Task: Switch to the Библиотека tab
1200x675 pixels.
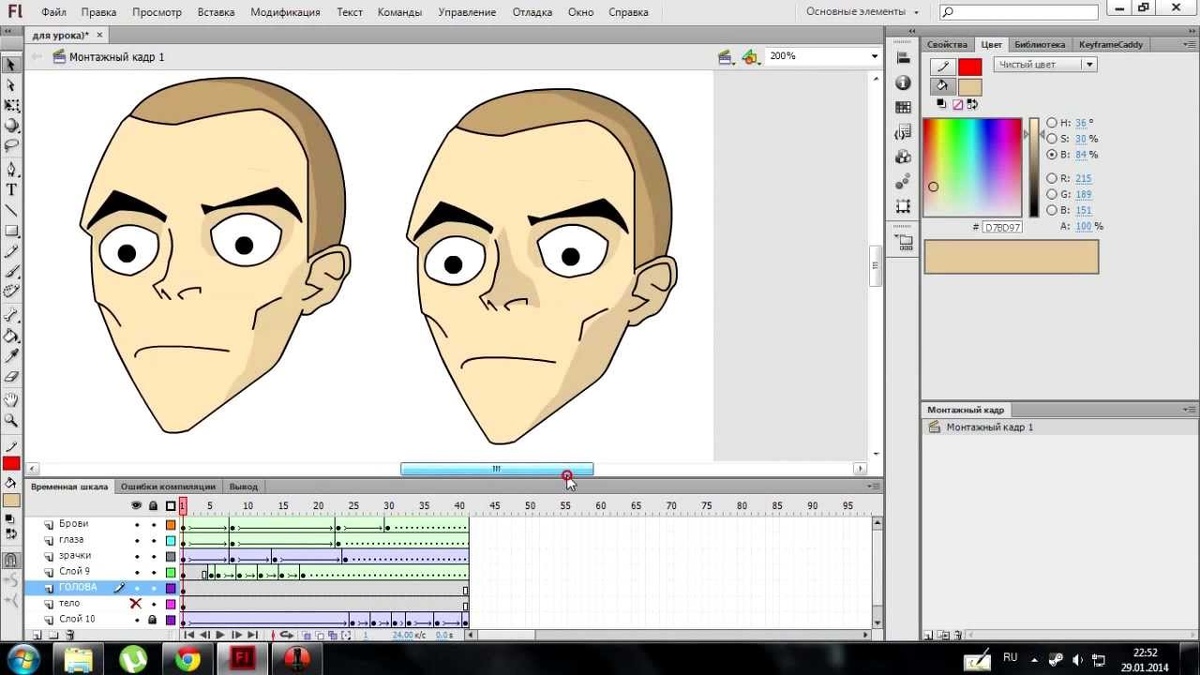Action: point(1039,45)
